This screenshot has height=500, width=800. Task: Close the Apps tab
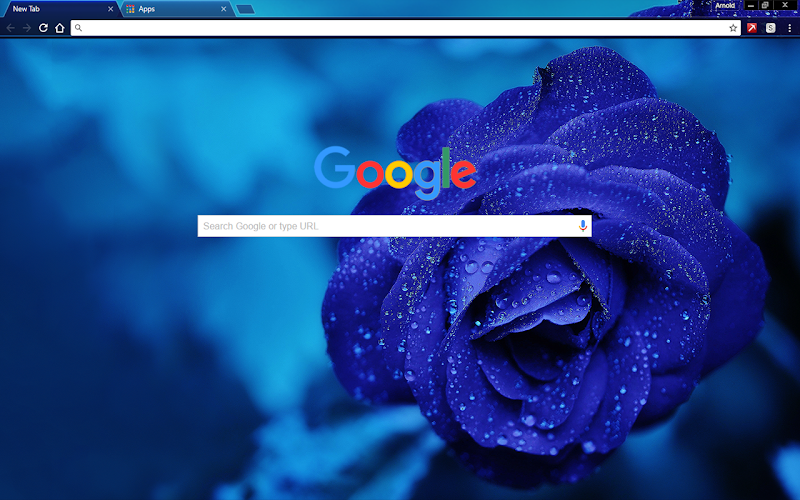click(x=223, y=9)
